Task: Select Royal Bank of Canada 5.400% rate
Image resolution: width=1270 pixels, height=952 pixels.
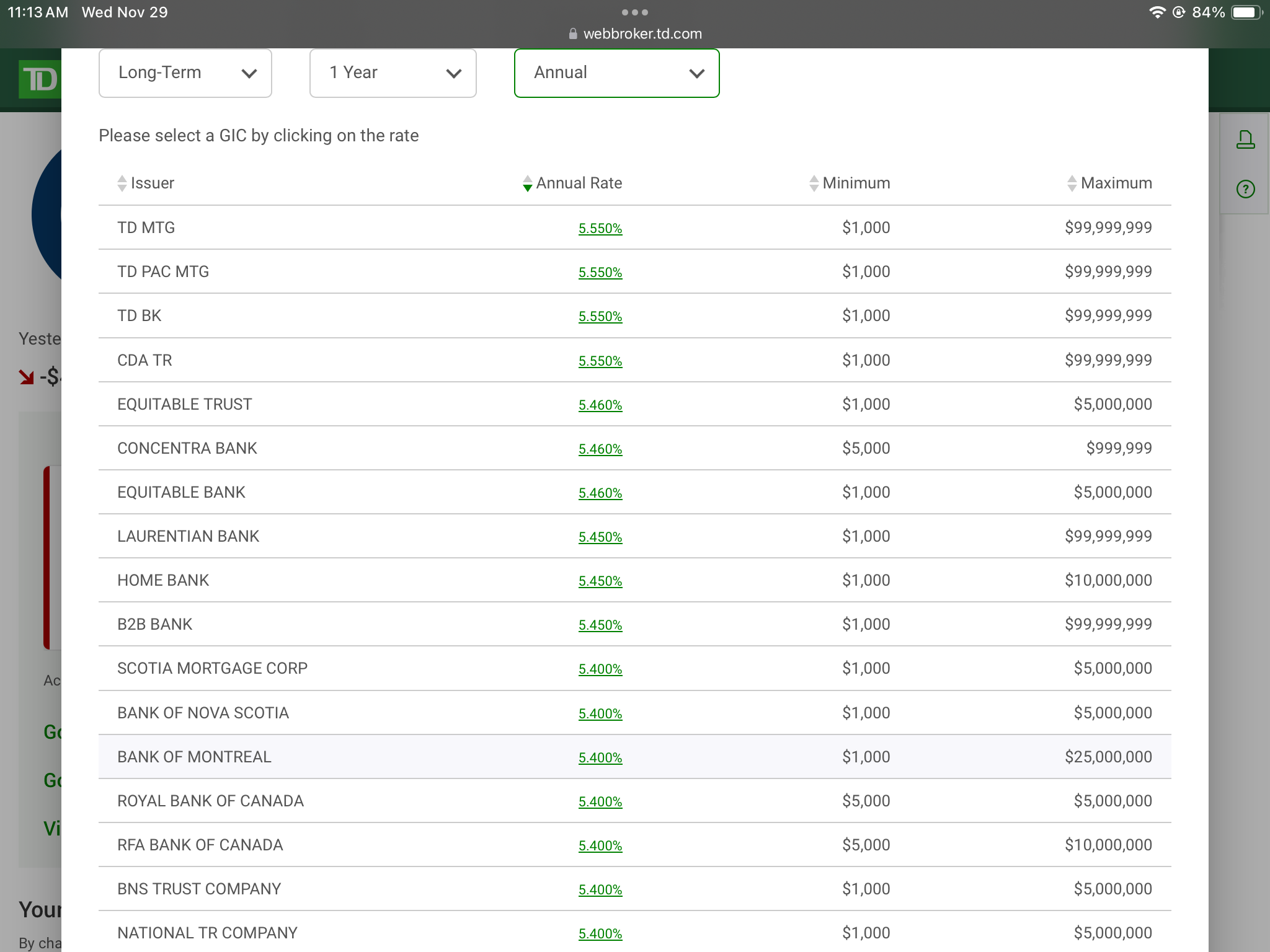Action: [600, 802]
